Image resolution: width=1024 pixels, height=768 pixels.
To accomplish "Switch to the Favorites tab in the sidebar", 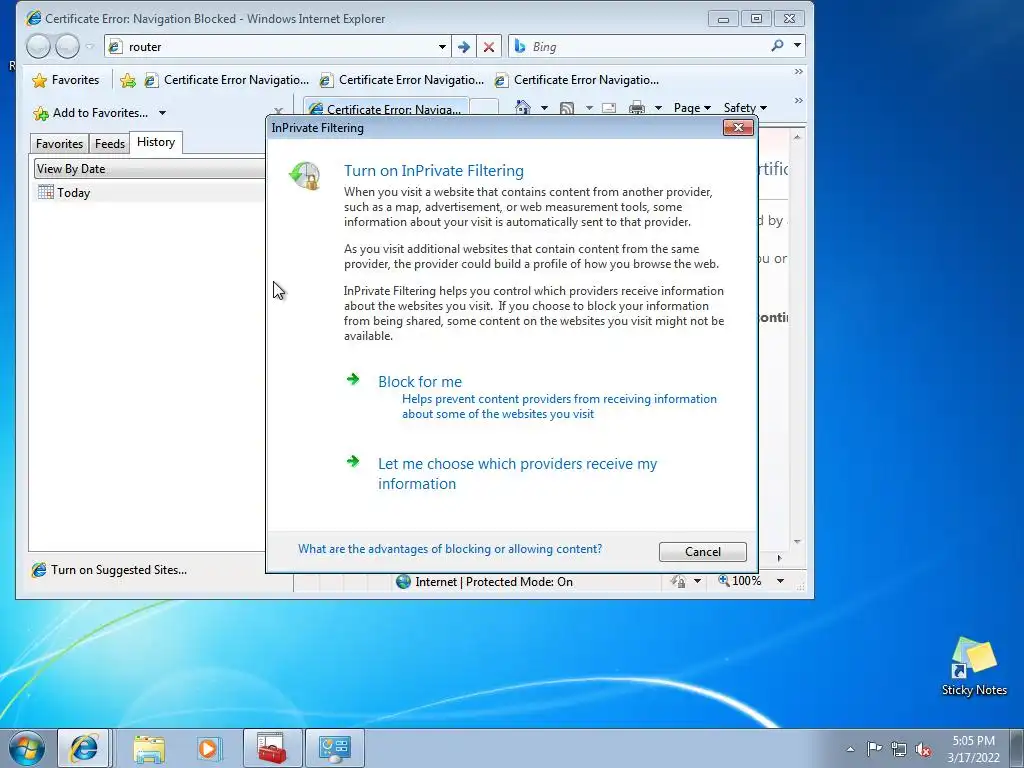I will 59,144.
